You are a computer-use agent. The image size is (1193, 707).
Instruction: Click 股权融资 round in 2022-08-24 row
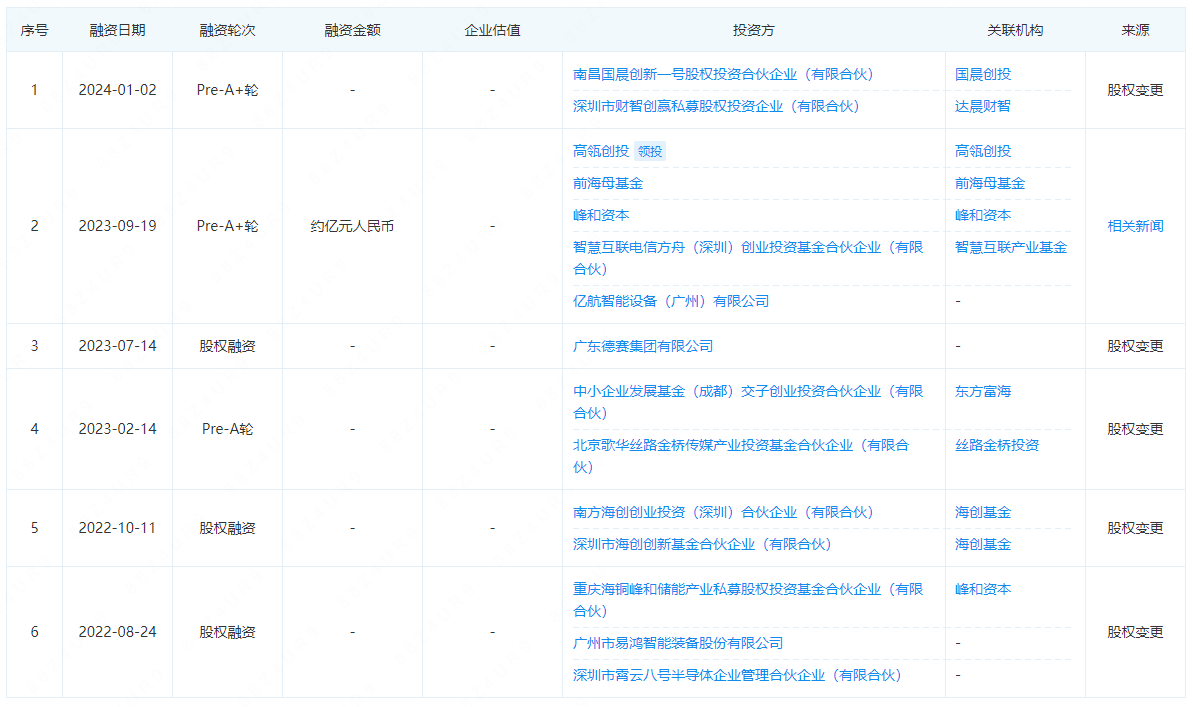pyautogui.click(x=227, y=632)
